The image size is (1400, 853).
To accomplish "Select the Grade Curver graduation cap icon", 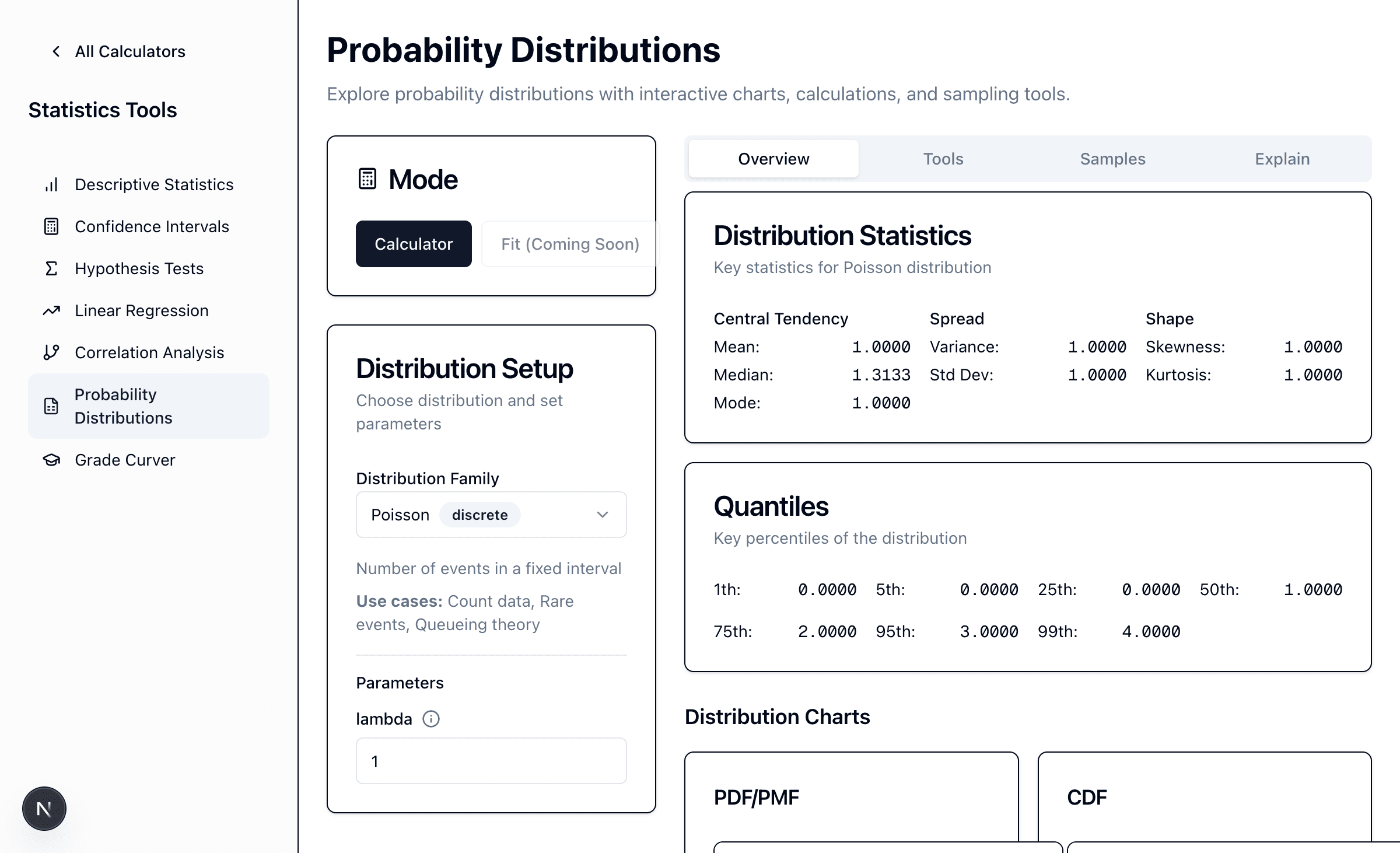I will click(x=51, y=460).
